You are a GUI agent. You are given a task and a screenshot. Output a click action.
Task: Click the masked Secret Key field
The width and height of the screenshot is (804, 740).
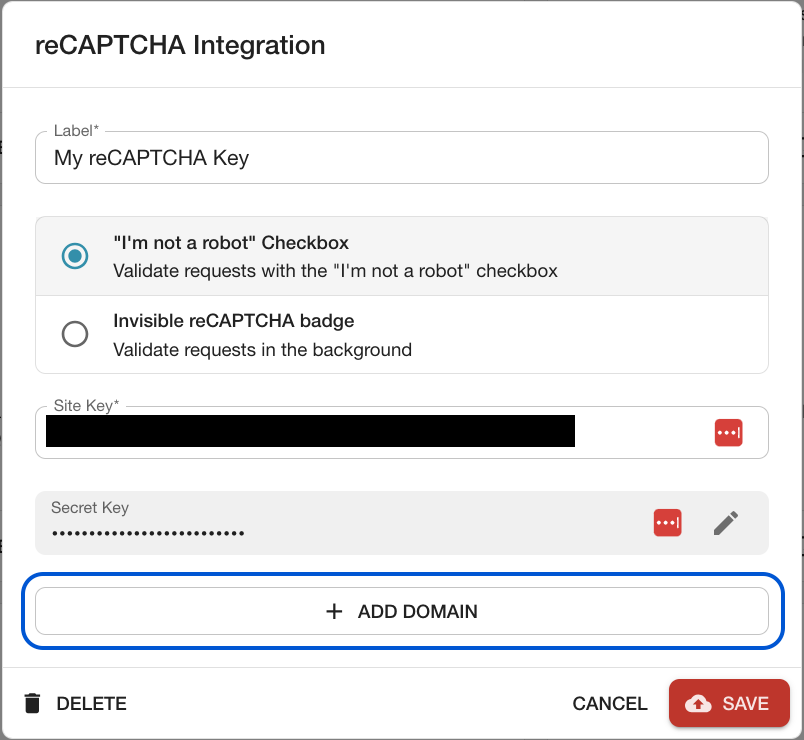[x=401, y=523]
